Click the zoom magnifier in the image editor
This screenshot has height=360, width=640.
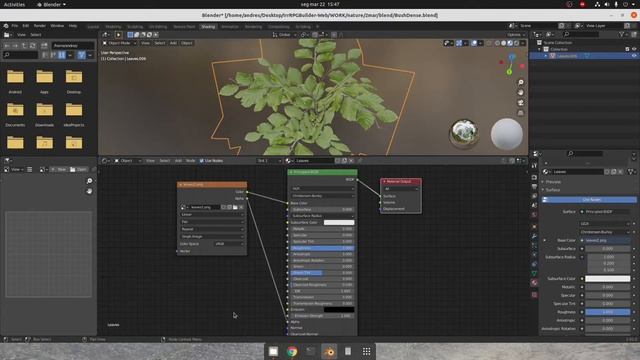89,181
